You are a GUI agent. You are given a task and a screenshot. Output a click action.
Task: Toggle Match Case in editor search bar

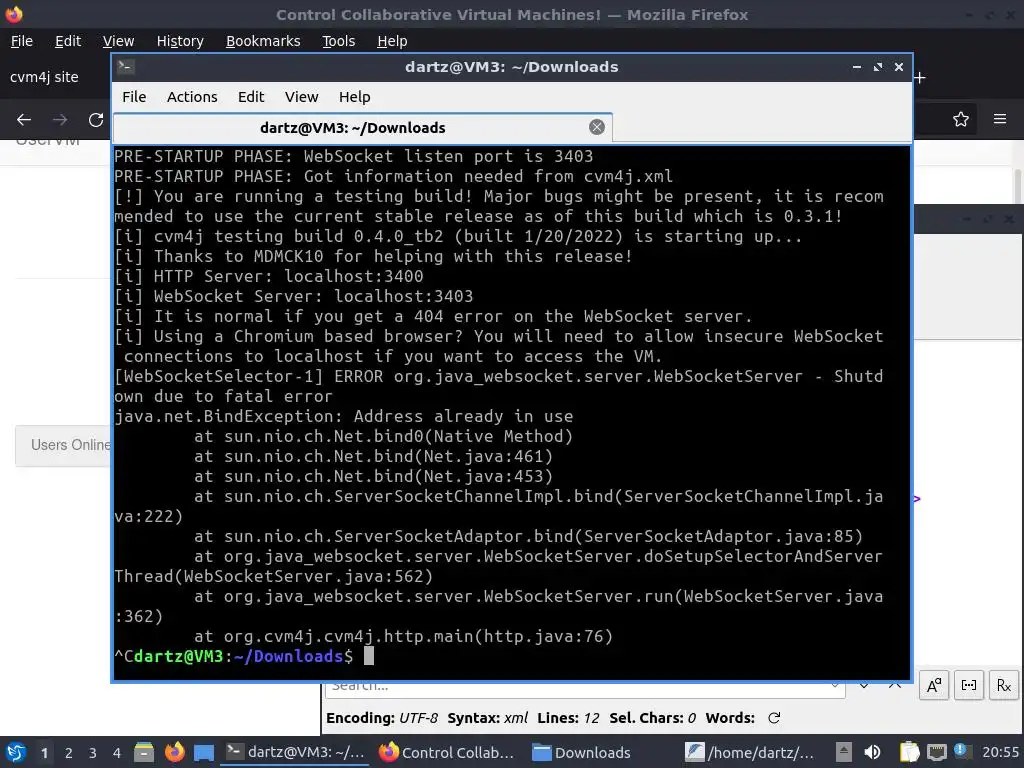tap(934, 685)
